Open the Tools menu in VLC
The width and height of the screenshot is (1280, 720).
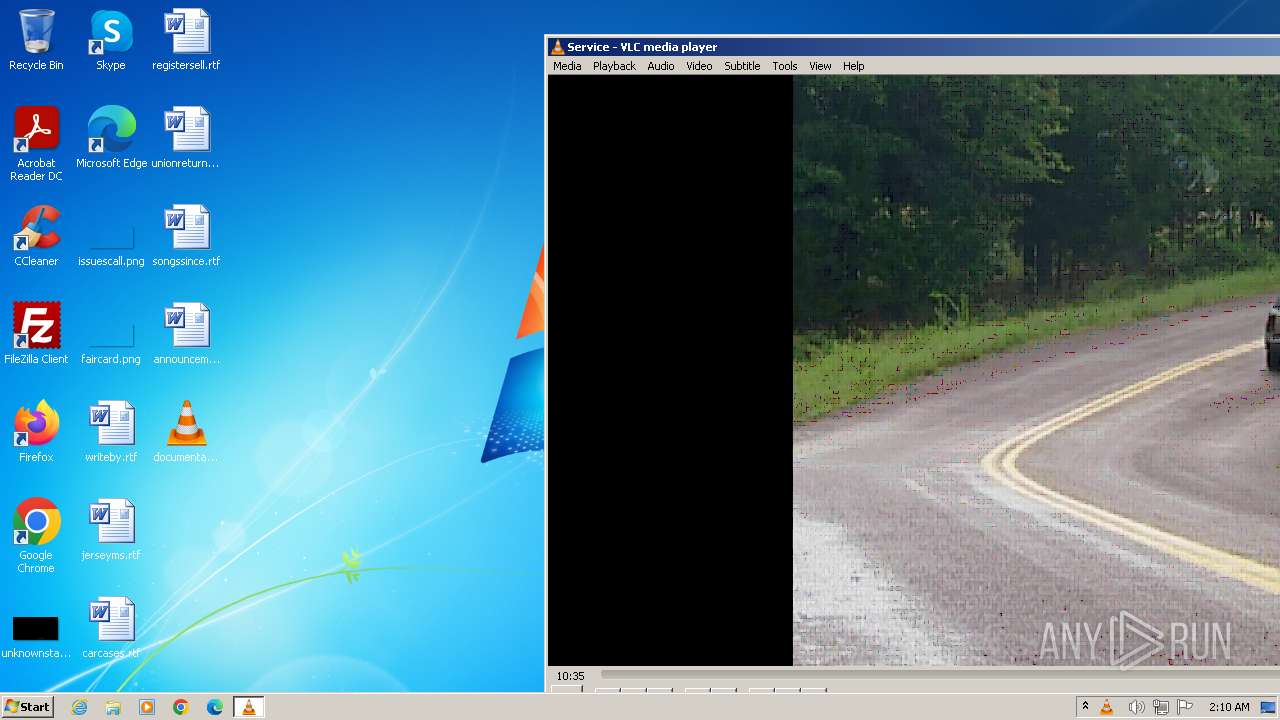click(x=784, y=66)
